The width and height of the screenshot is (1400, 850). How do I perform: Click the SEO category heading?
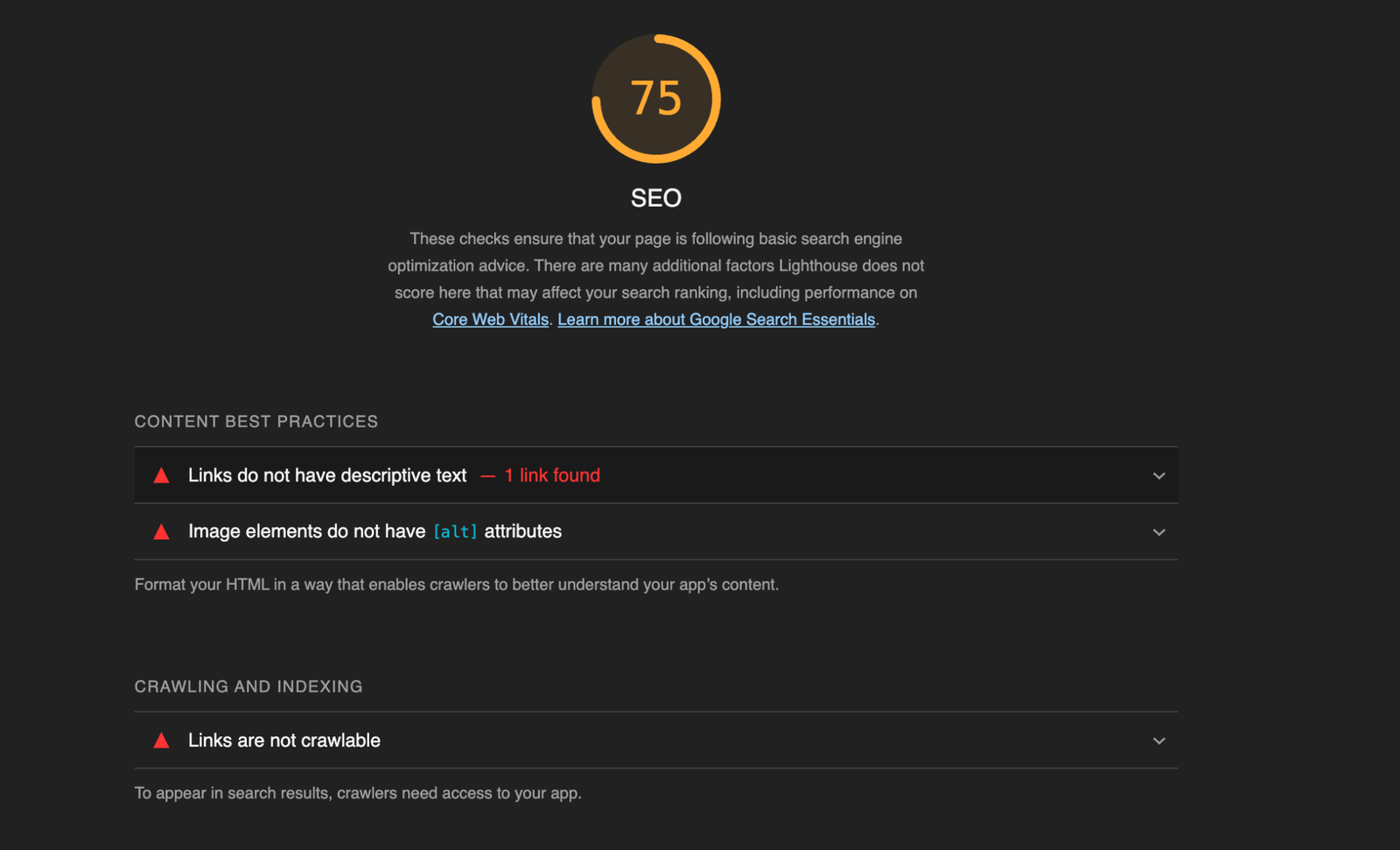point(656,198)
